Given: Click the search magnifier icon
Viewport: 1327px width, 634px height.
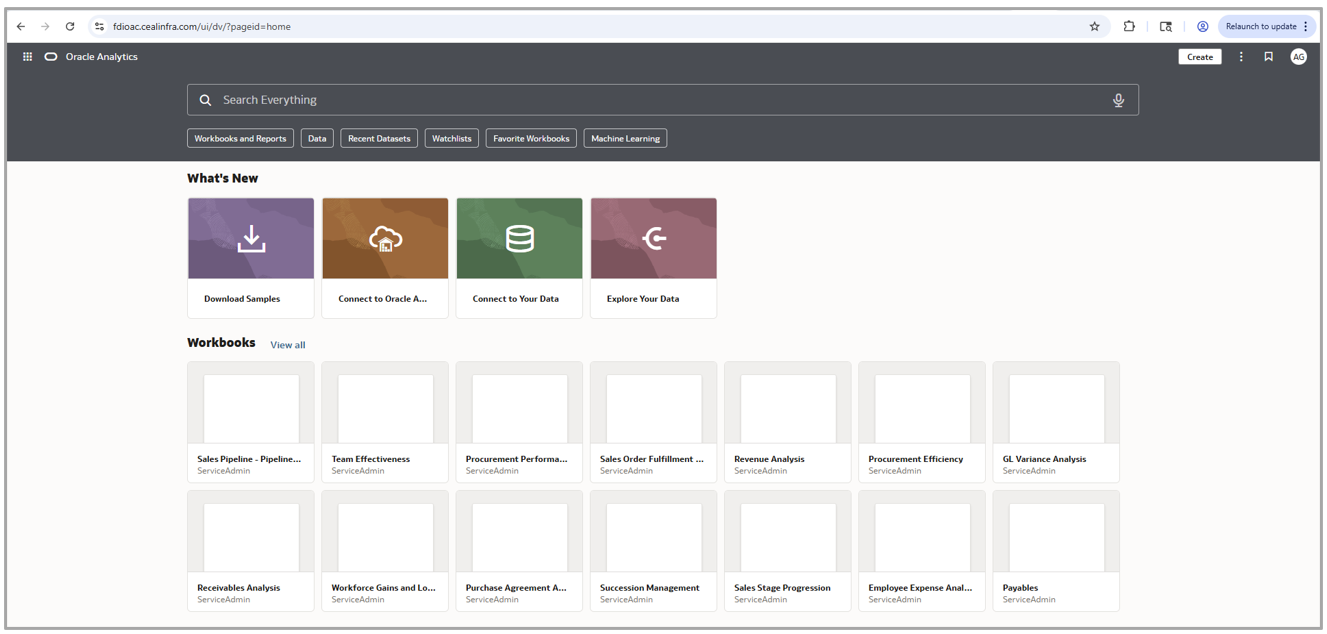Looking at the screenshot, I should [x=205, y=100].
